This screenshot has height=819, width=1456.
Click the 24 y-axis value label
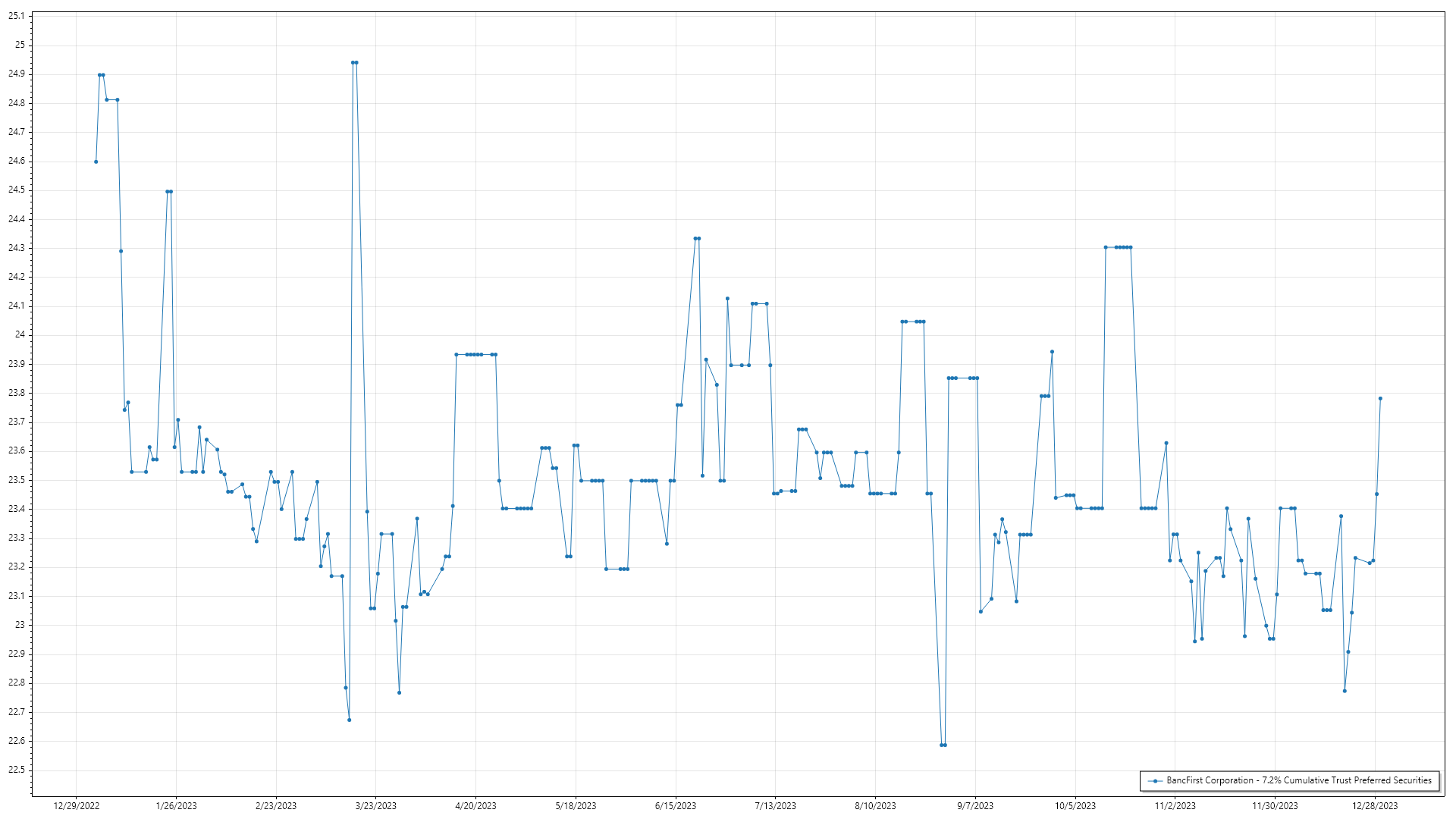coord(20,334)
